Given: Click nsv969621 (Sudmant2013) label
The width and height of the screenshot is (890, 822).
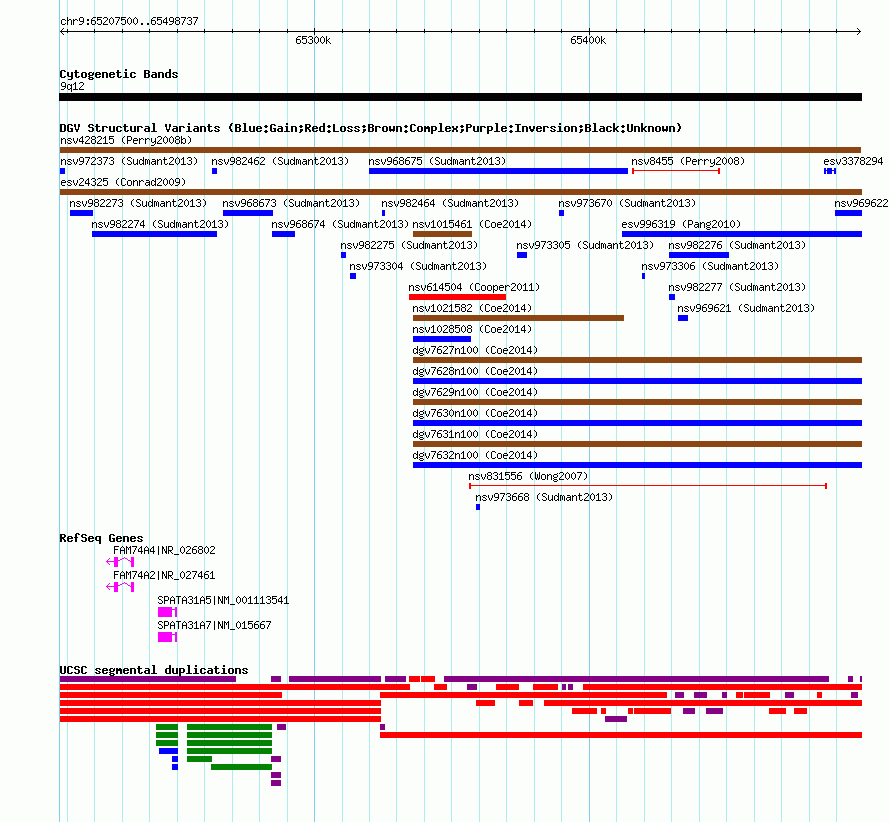Looking at the screenshot, I should [746, 308].
